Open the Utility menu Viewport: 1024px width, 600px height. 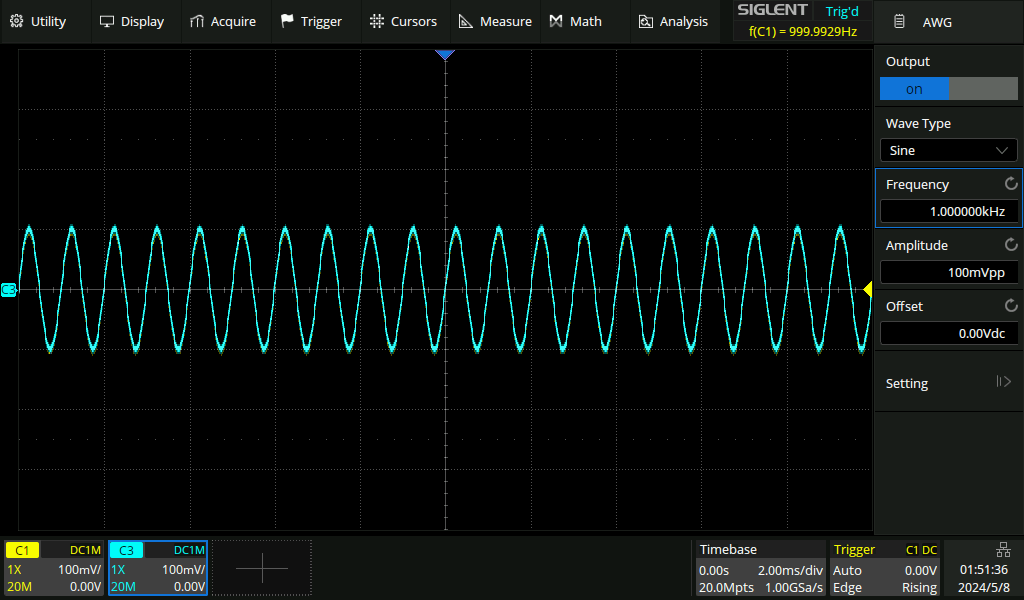(38, 22)
